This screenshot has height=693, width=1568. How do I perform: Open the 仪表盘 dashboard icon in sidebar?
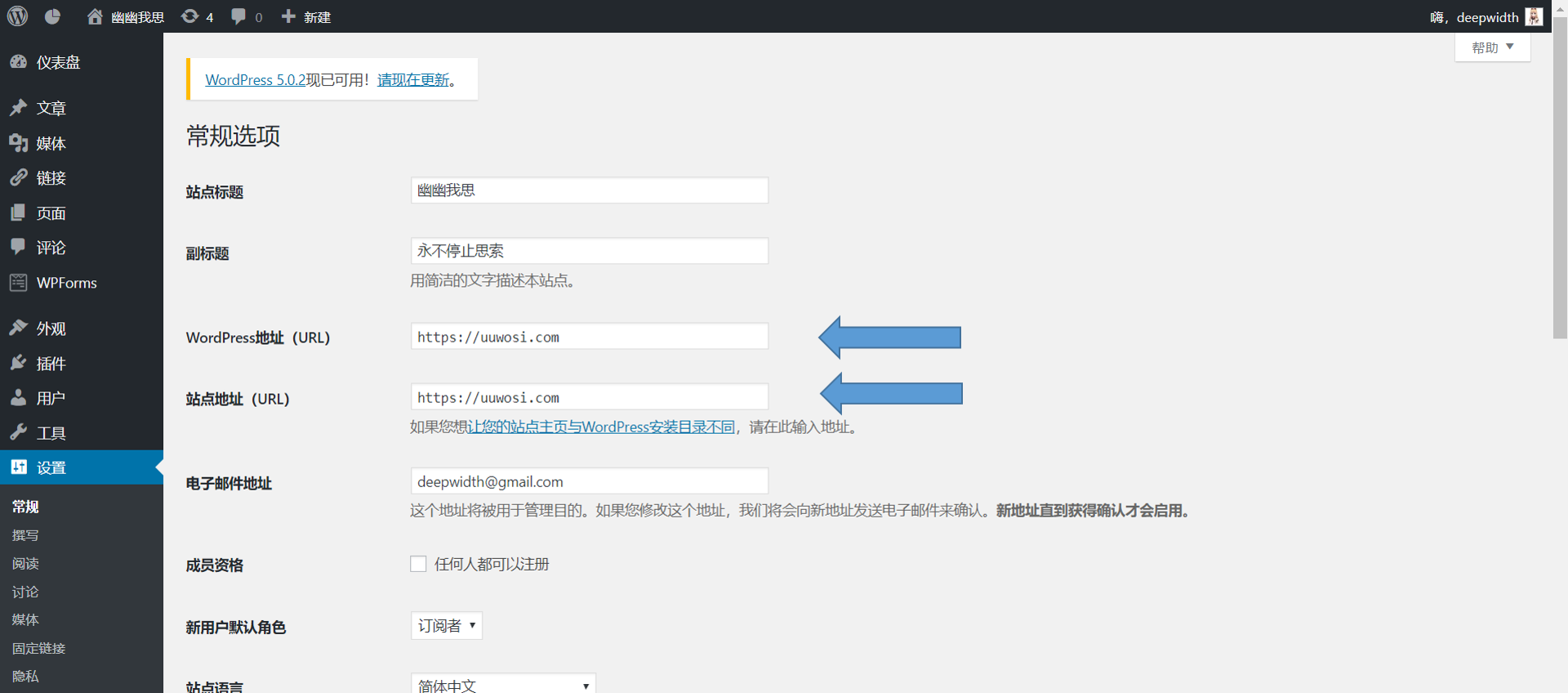click(18, 62)
